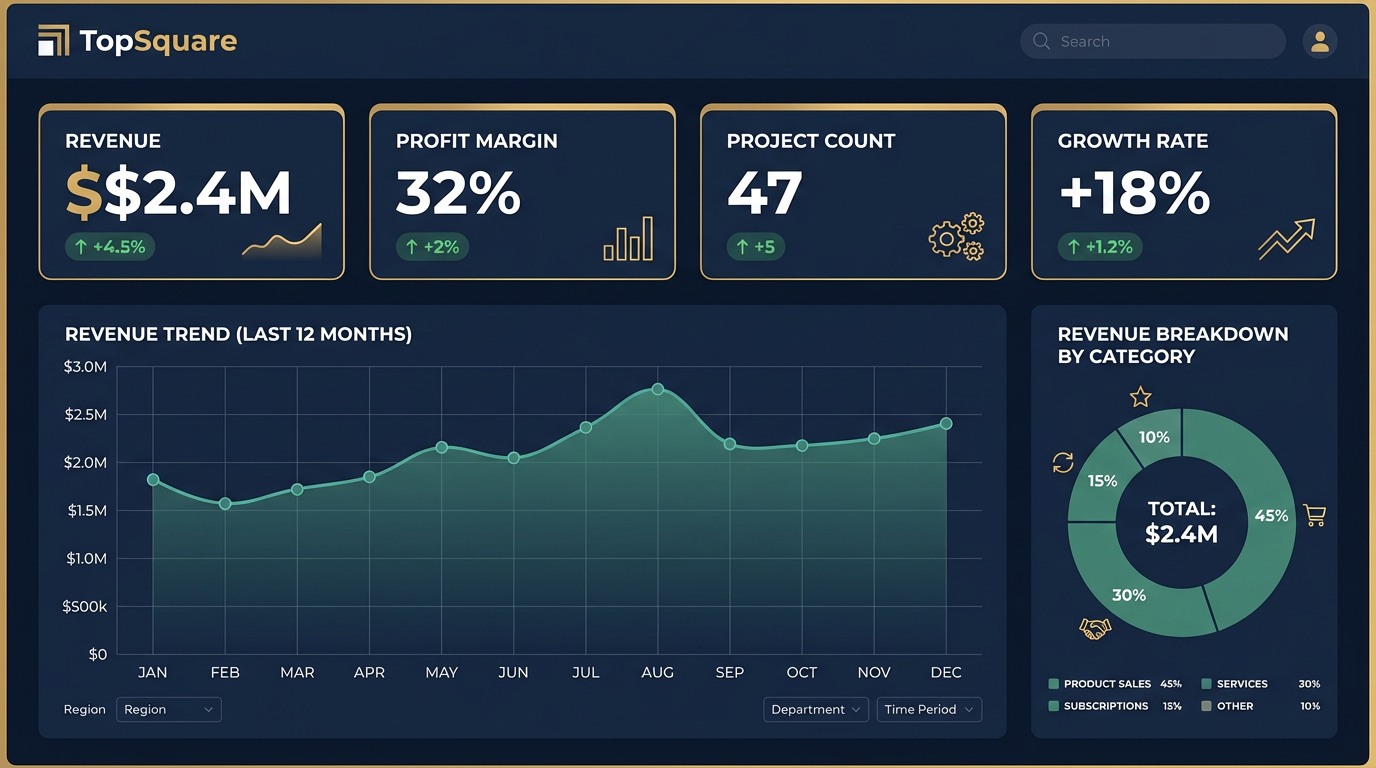Select the Growth Rate KPI card
The width and height of the screenshot is (1376, 768).
tap(1184, 190)
